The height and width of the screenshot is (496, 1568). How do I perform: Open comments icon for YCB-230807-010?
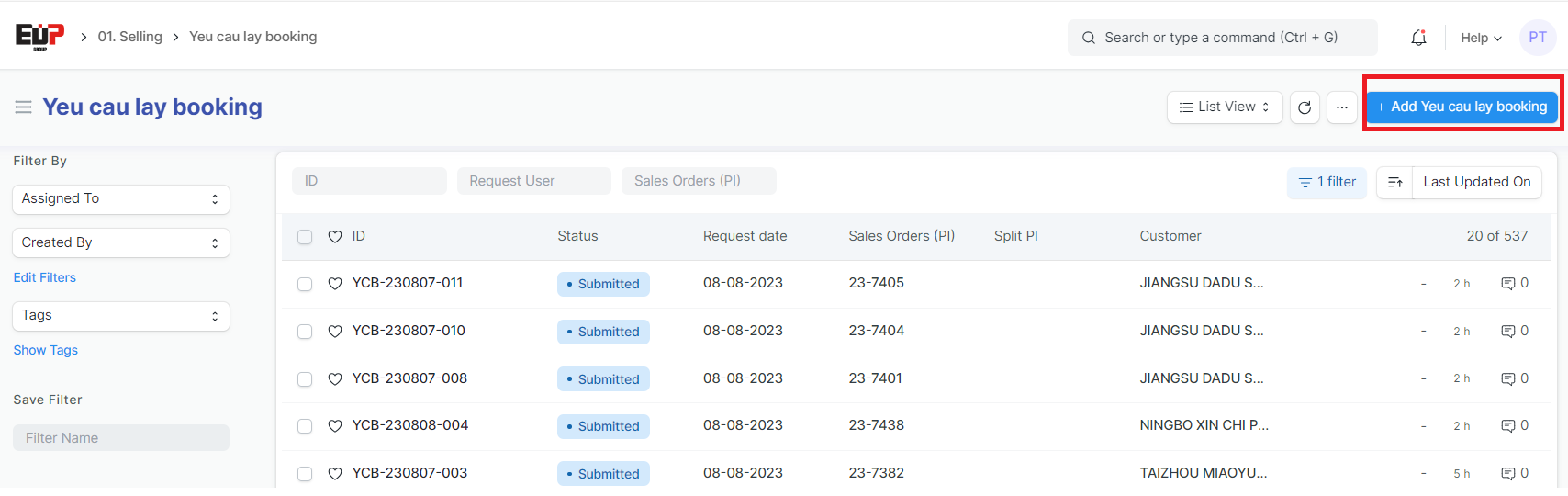[x=1507, y=331]
